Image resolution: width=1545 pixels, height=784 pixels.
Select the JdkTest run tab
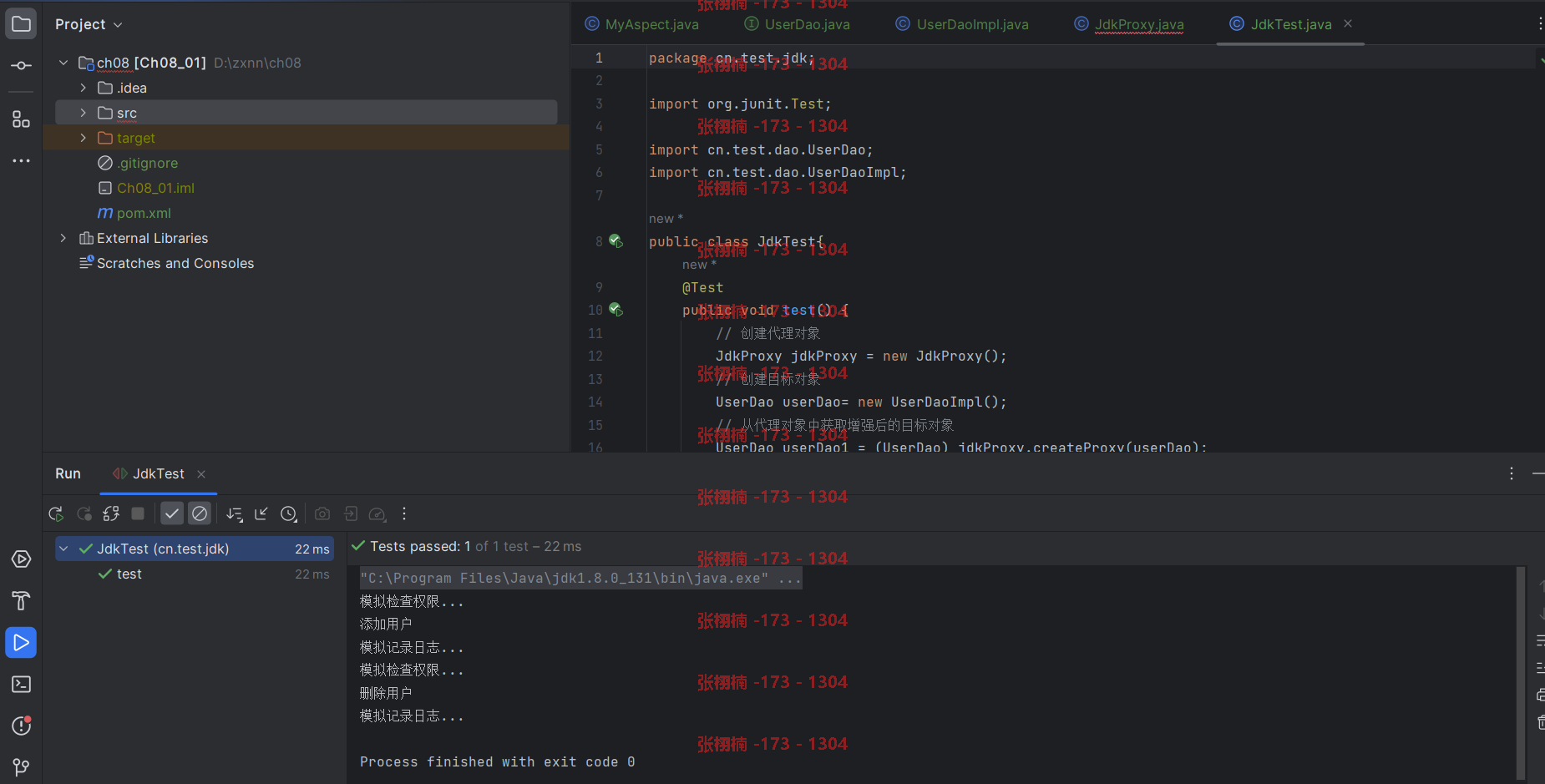158,473
